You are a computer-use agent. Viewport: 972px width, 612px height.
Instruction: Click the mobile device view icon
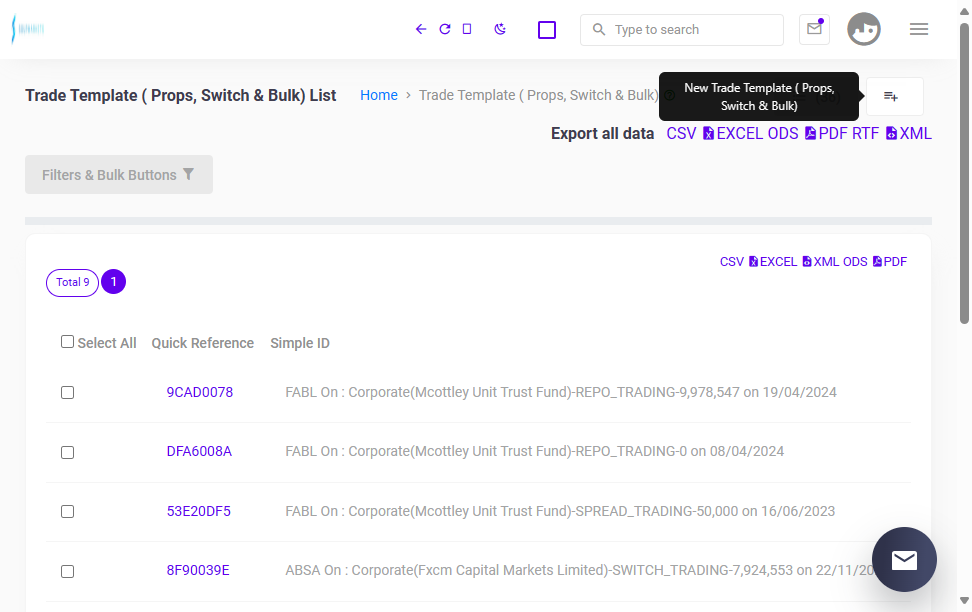[467, 29]
